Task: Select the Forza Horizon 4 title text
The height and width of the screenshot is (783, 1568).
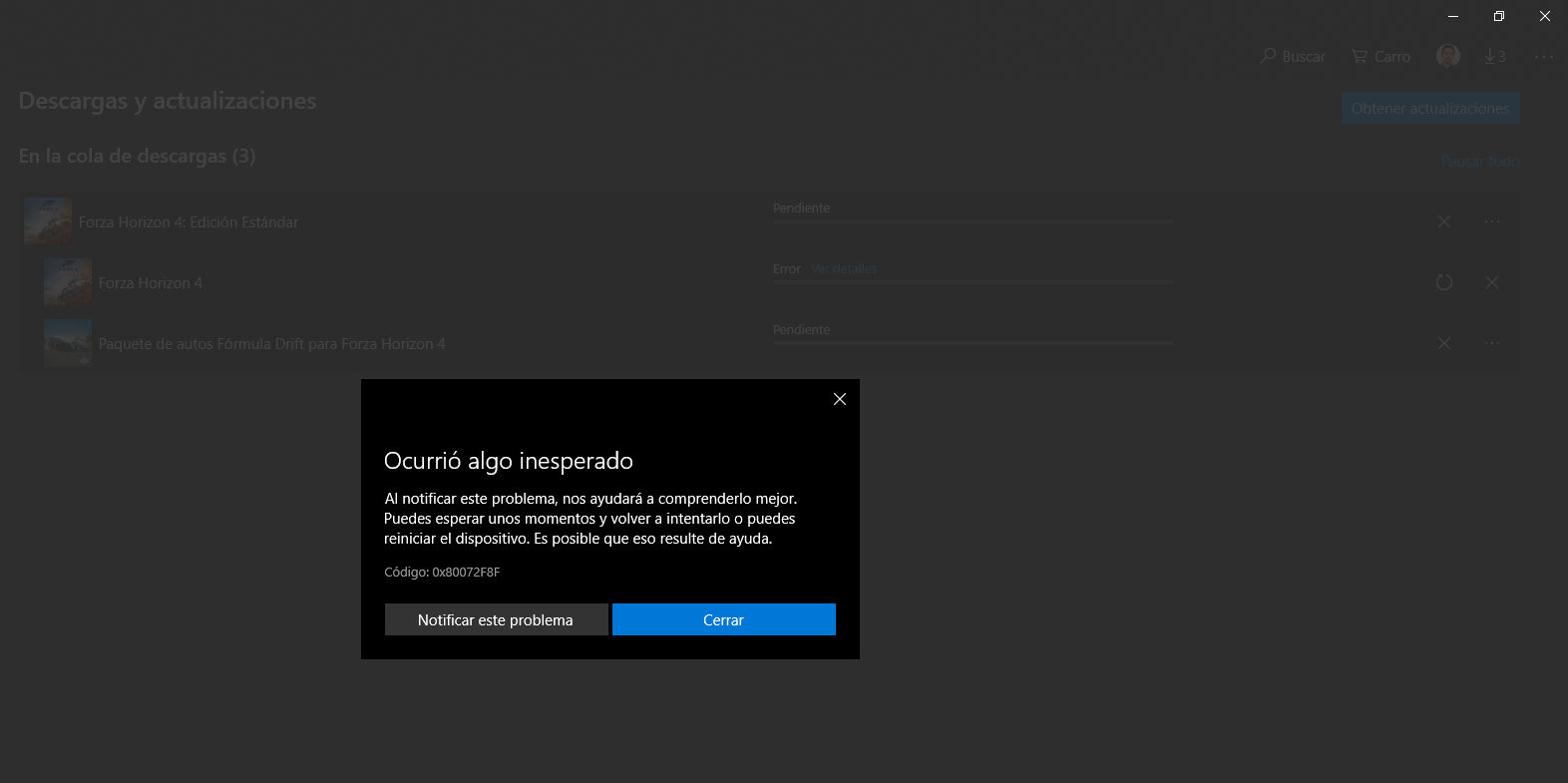Action: [151, 283]
